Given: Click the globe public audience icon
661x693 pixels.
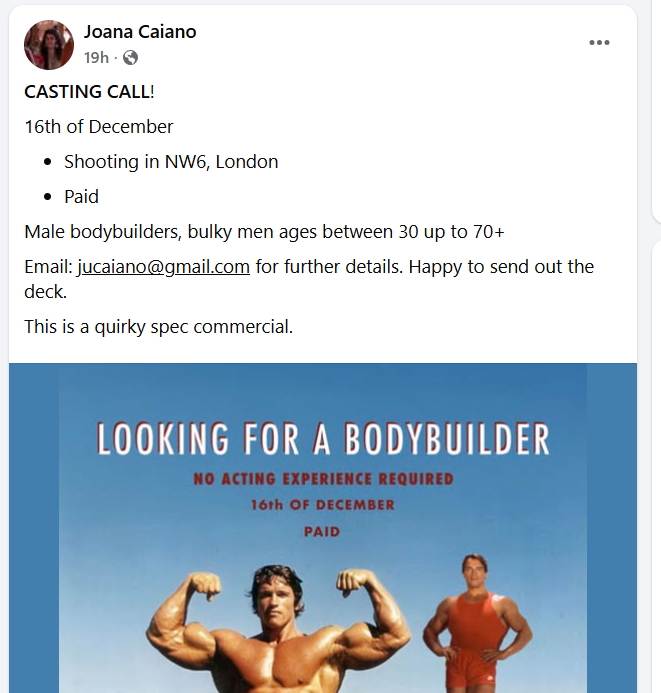Looking at the screenshot, I should (130, 58).
